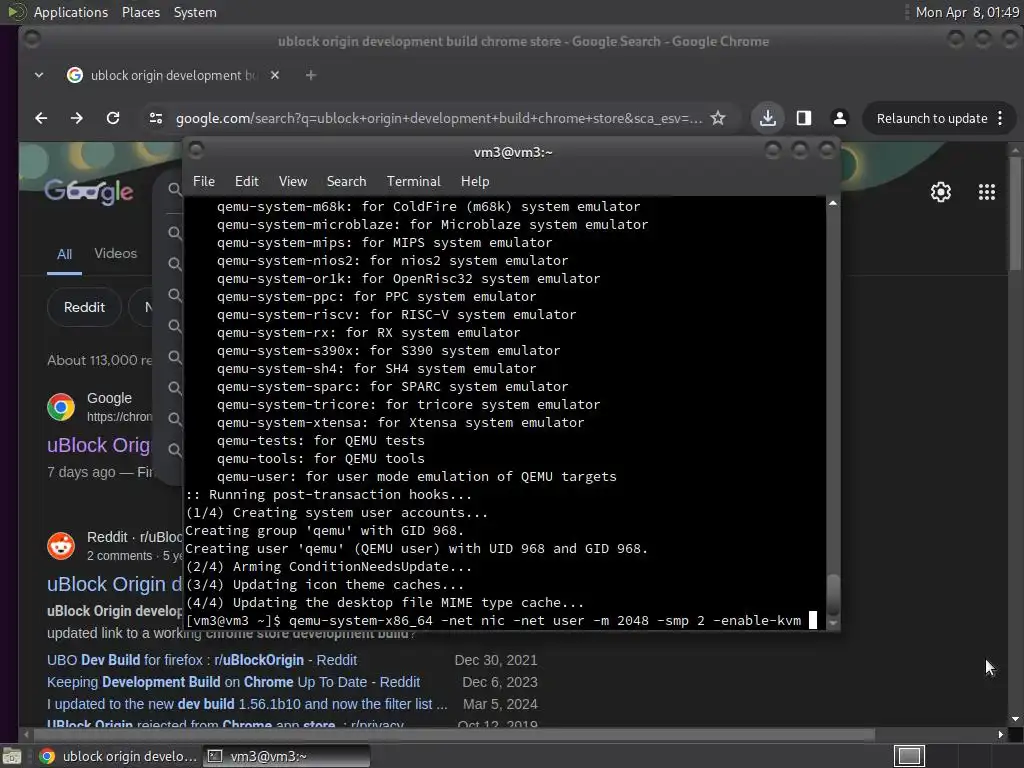Viewport: 1024px width, 768px height.
Task: Open the System menu
Action: [x=195, y=12]
